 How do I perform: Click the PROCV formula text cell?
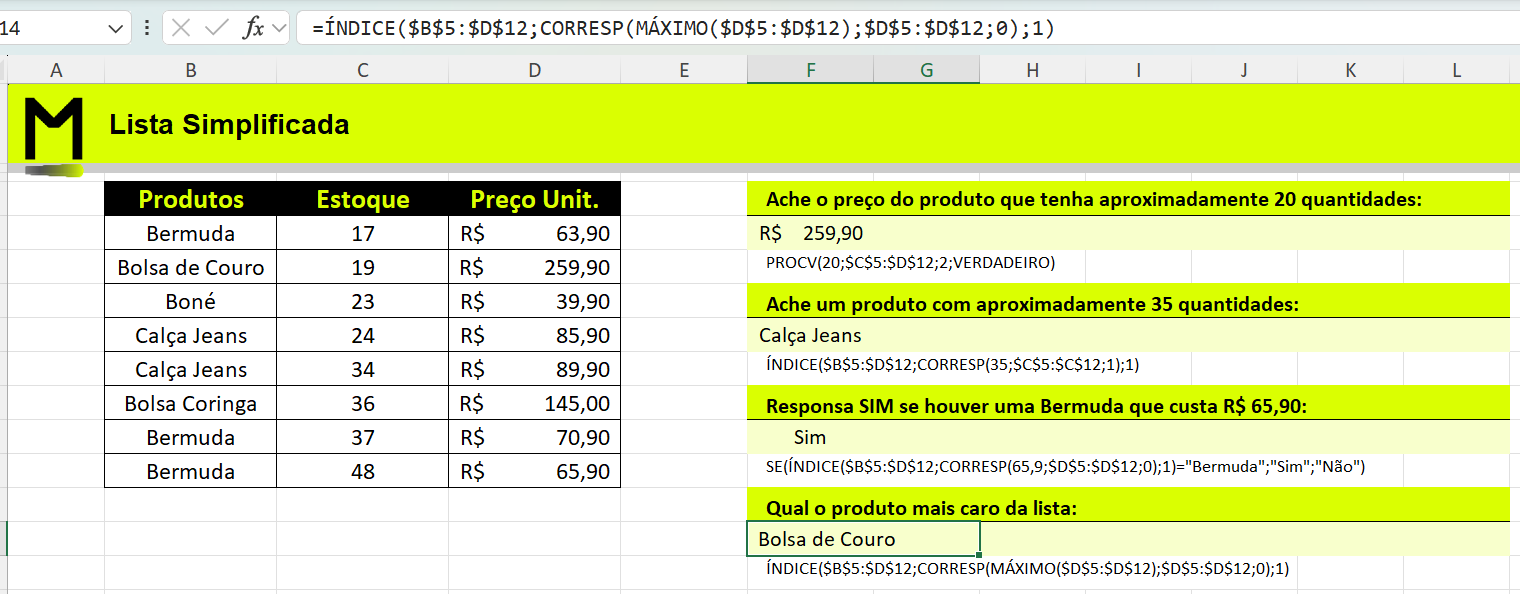click(x=911, y=263)
